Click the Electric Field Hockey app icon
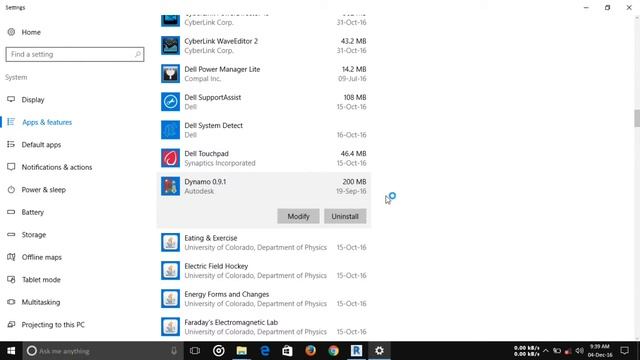Screen dimensions: 640x360 coord(170,271)
